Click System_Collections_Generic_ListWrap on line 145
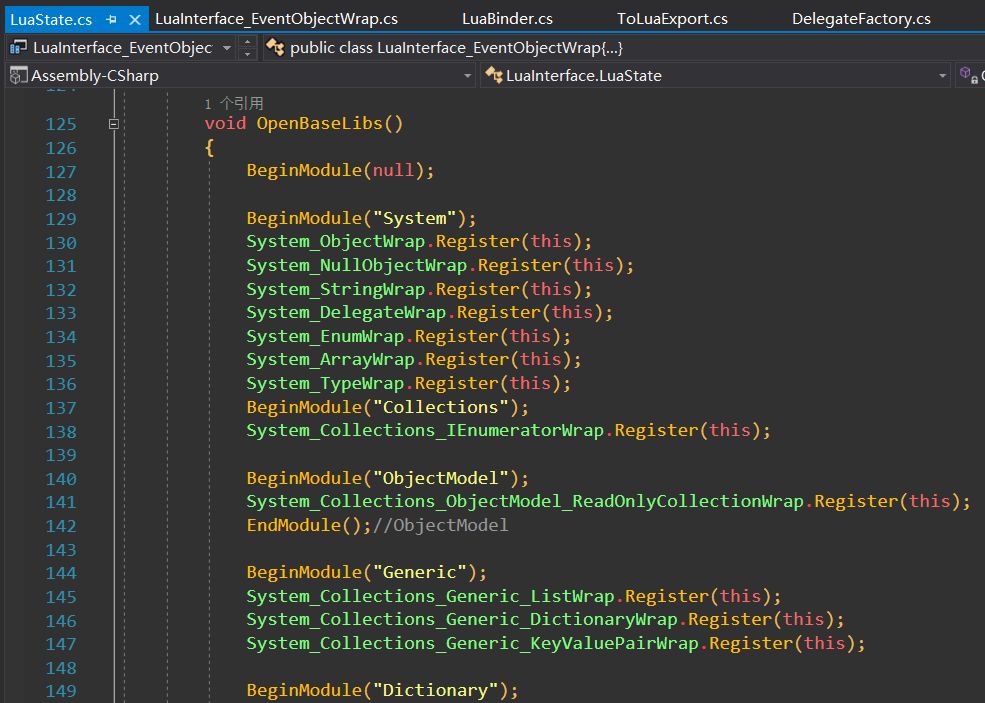The image size is (985, 703). 430,596
